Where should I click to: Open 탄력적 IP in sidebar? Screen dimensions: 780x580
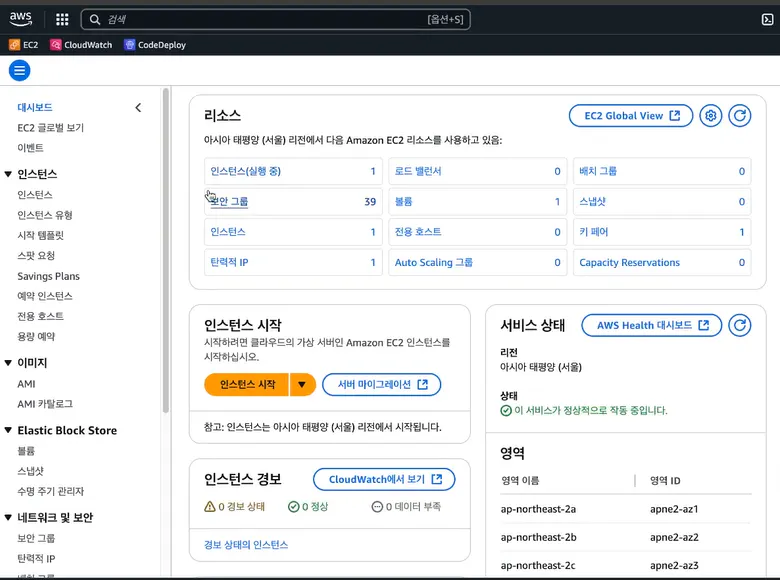(x=36, y=559)
